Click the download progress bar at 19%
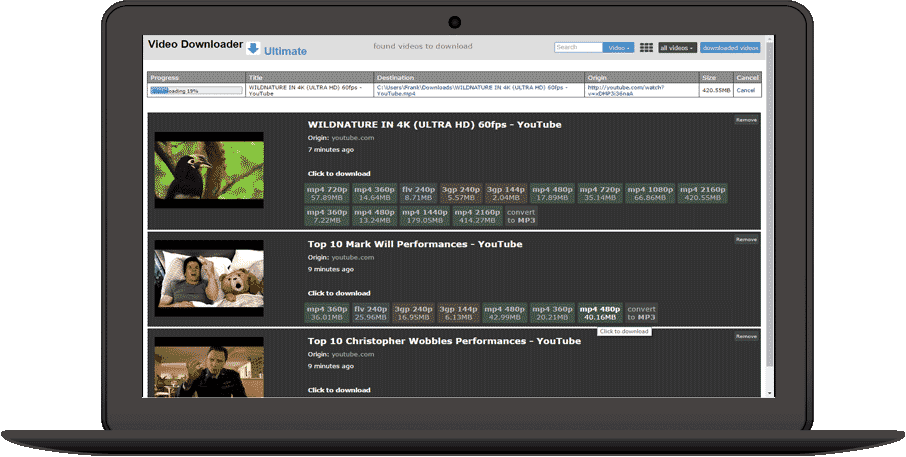The image size is (906, 457). pos(196,90)
